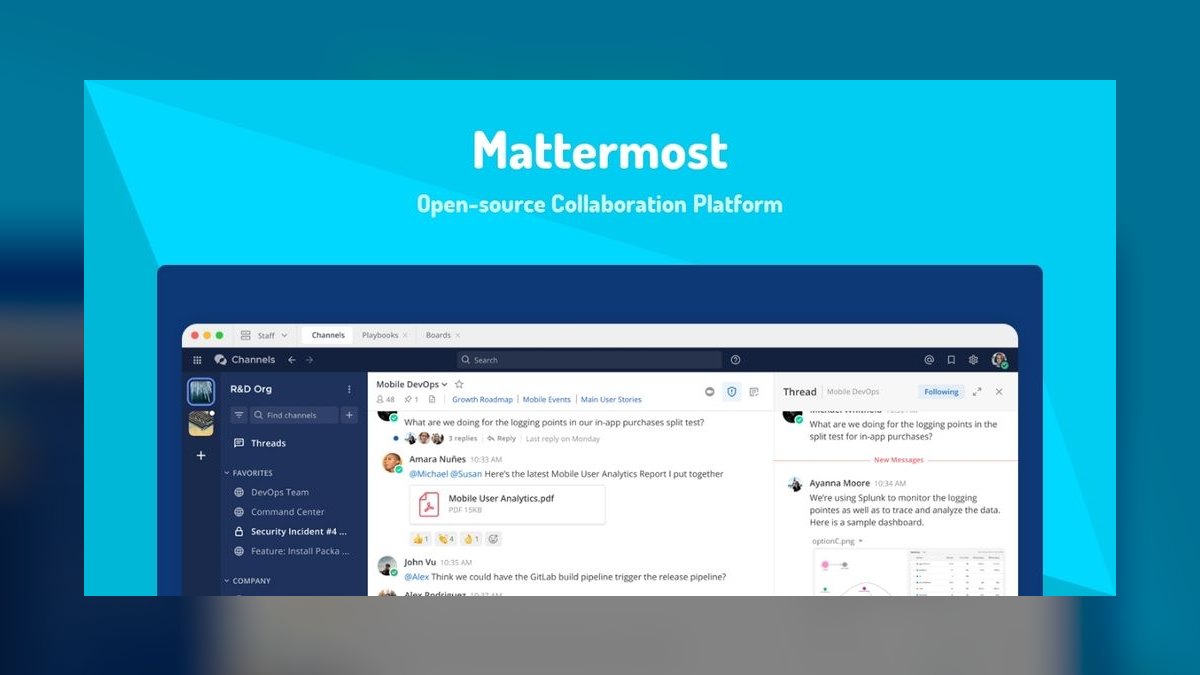The width and height of the screenshot is (1200, 675).
Task: Open saved posts bookmark icon
Action: tap(951, 360)
